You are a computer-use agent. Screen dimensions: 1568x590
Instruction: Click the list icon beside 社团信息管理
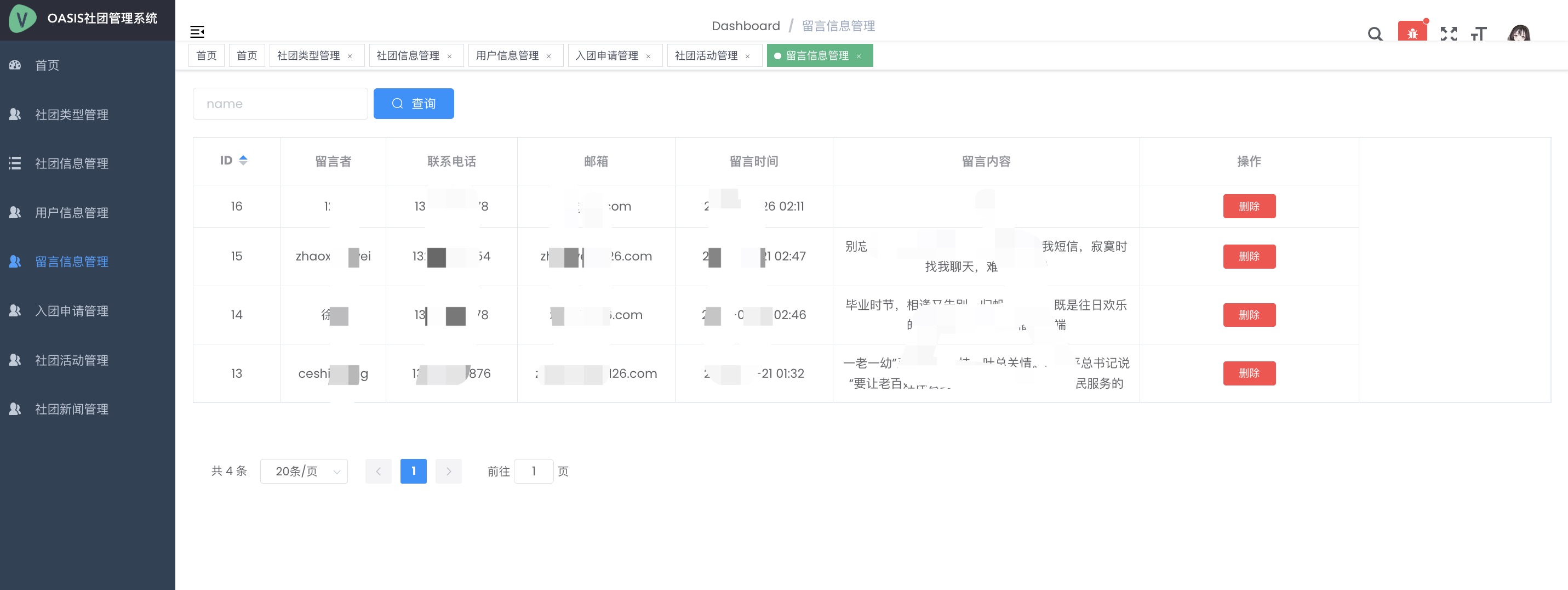tap(15, 163)
